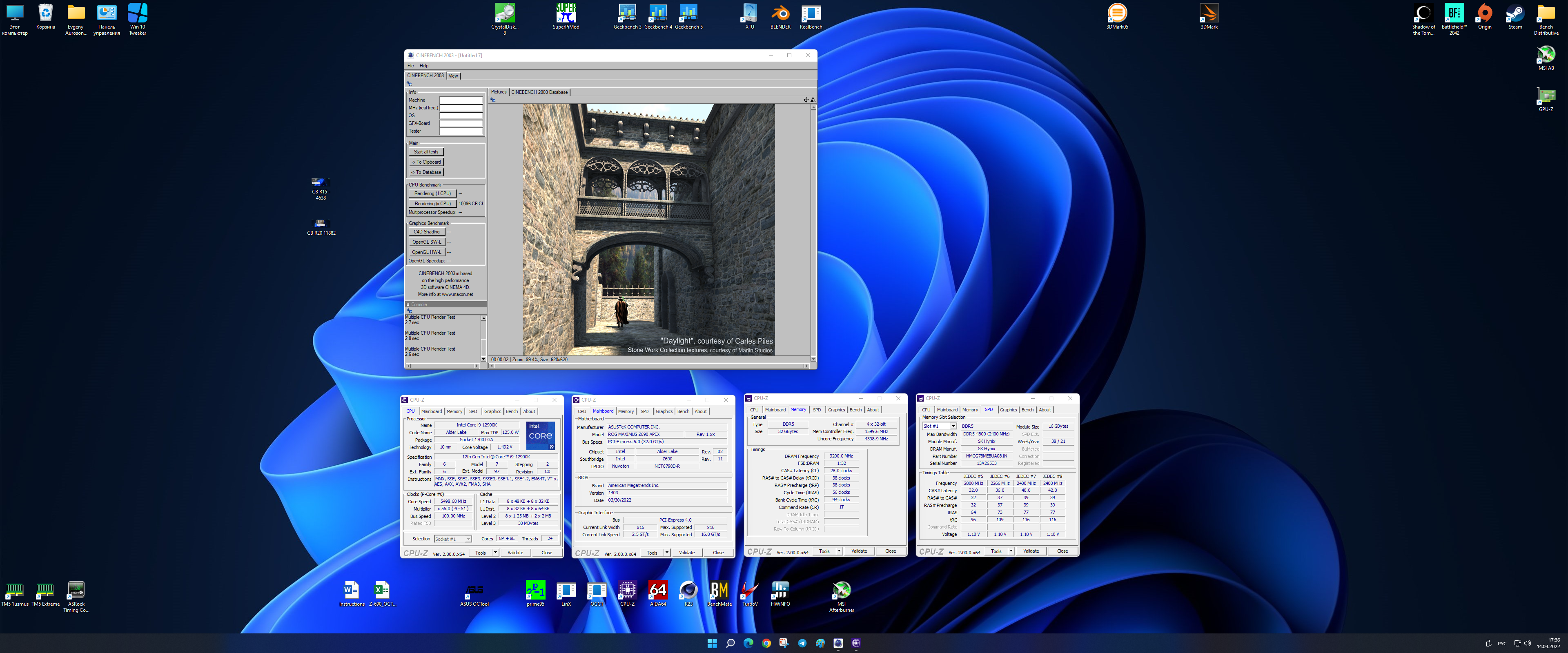Screen dimensions: 1568x653
Task: Select the XTU desktop shortcut
Action: tap(750, 16)
